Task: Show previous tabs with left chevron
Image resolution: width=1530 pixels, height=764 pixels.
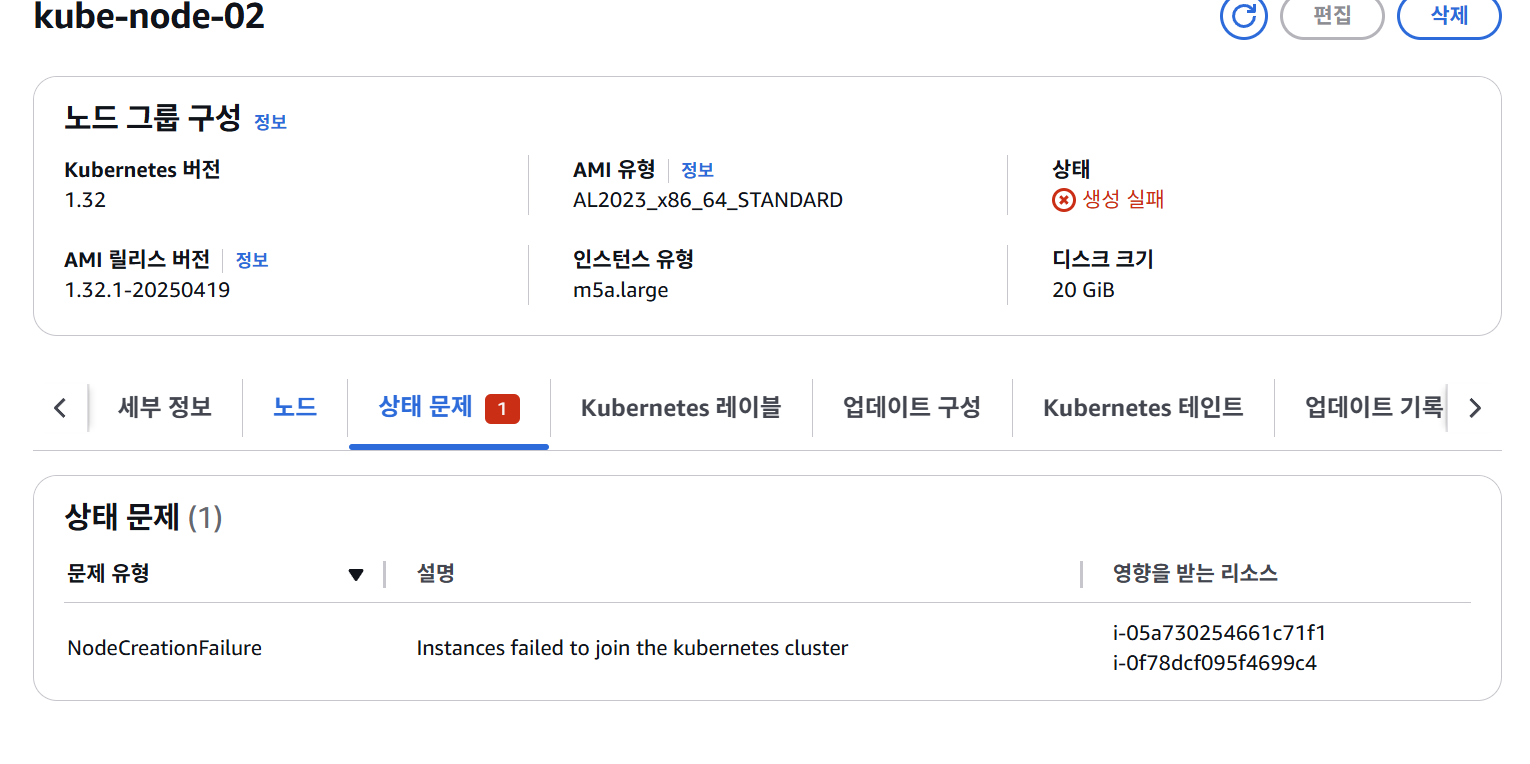Action: (x=60, y=408)
